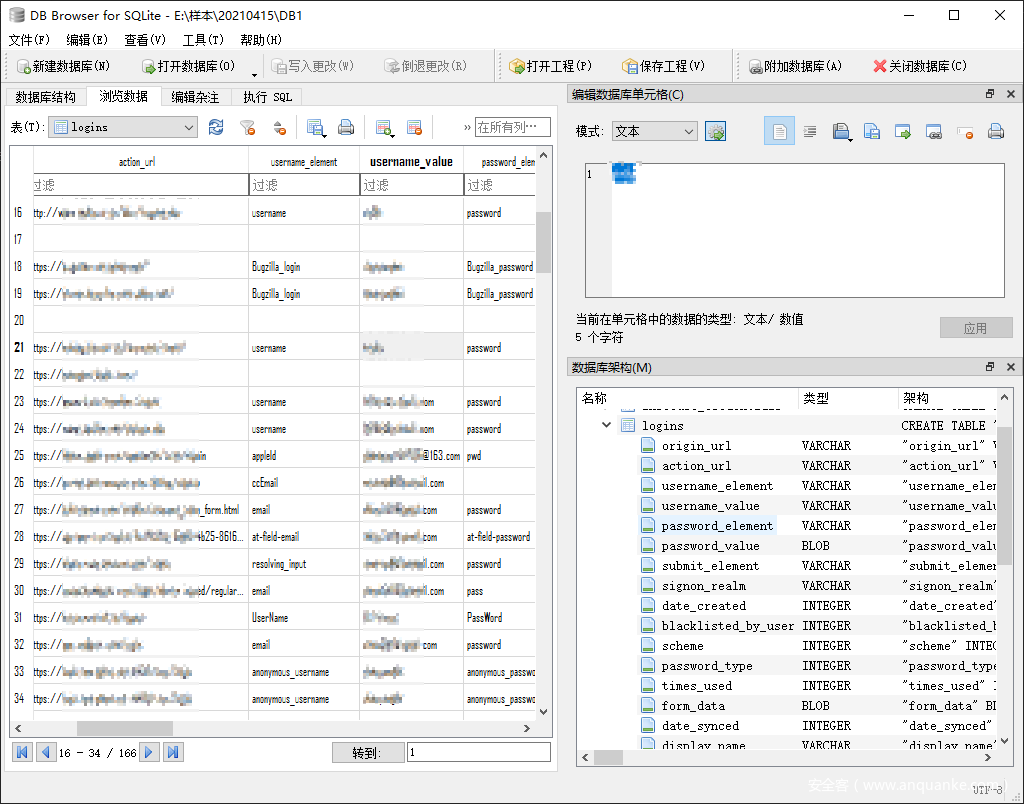Image resolution: width=1024 pixels, height=804 pixels.
Task: Click the insert new record icon
Action: 383,127
